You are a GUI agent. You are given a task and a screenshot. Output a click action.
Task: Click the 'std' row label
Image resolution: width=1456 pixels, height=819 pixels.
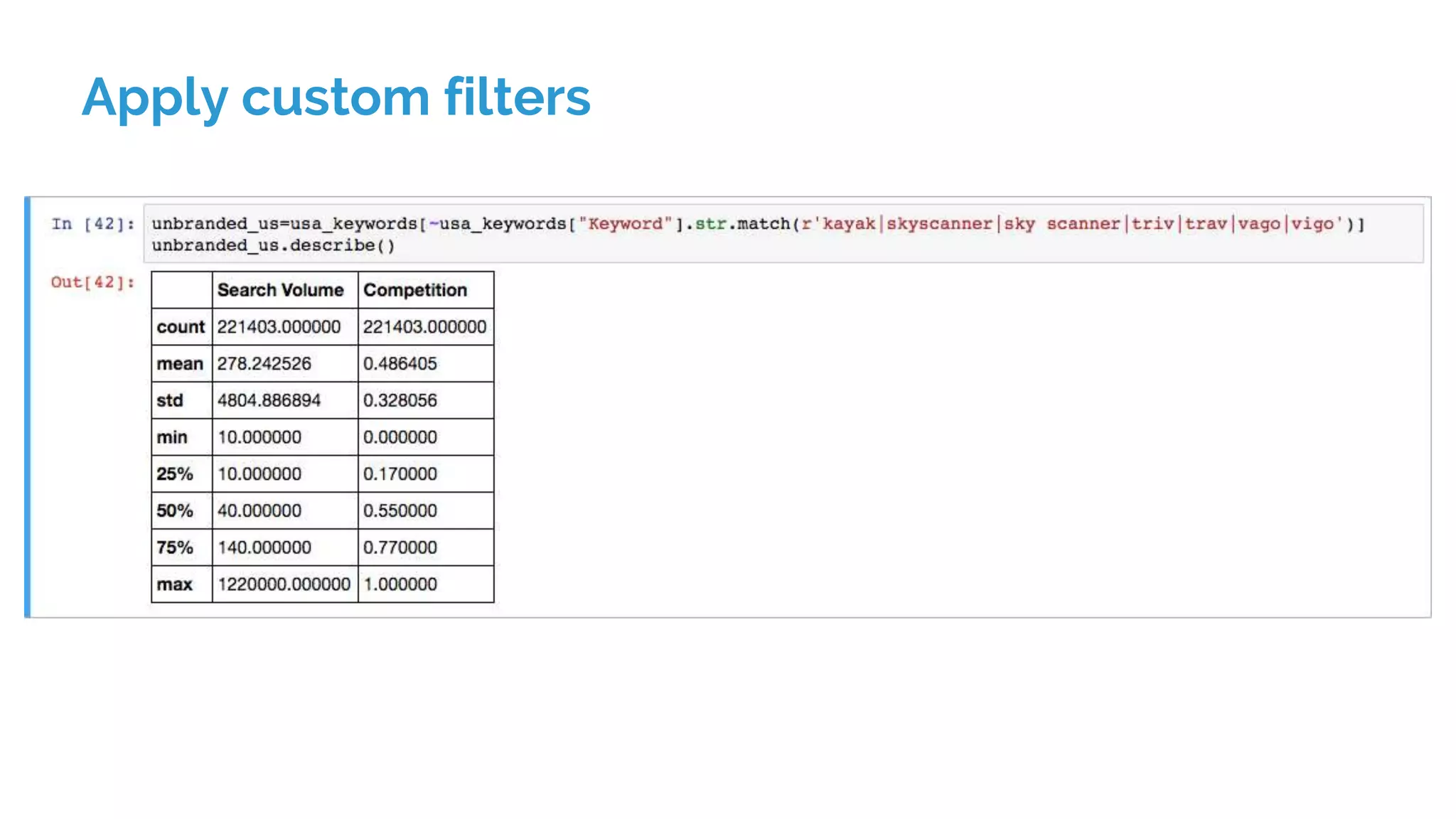point(170,400)
